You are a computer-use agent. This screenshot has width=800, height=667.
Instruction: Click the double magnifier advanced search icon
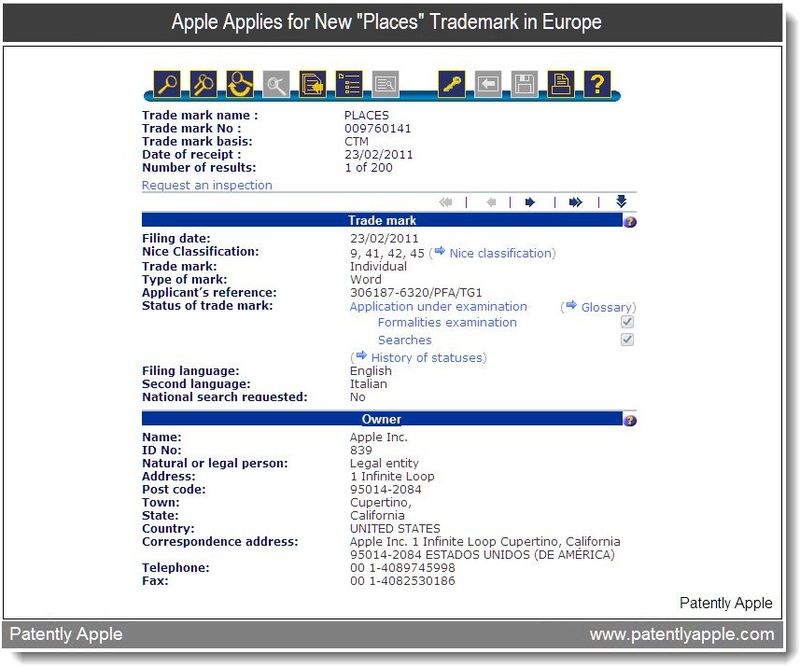pyautogui.click(x=203, y=84)
